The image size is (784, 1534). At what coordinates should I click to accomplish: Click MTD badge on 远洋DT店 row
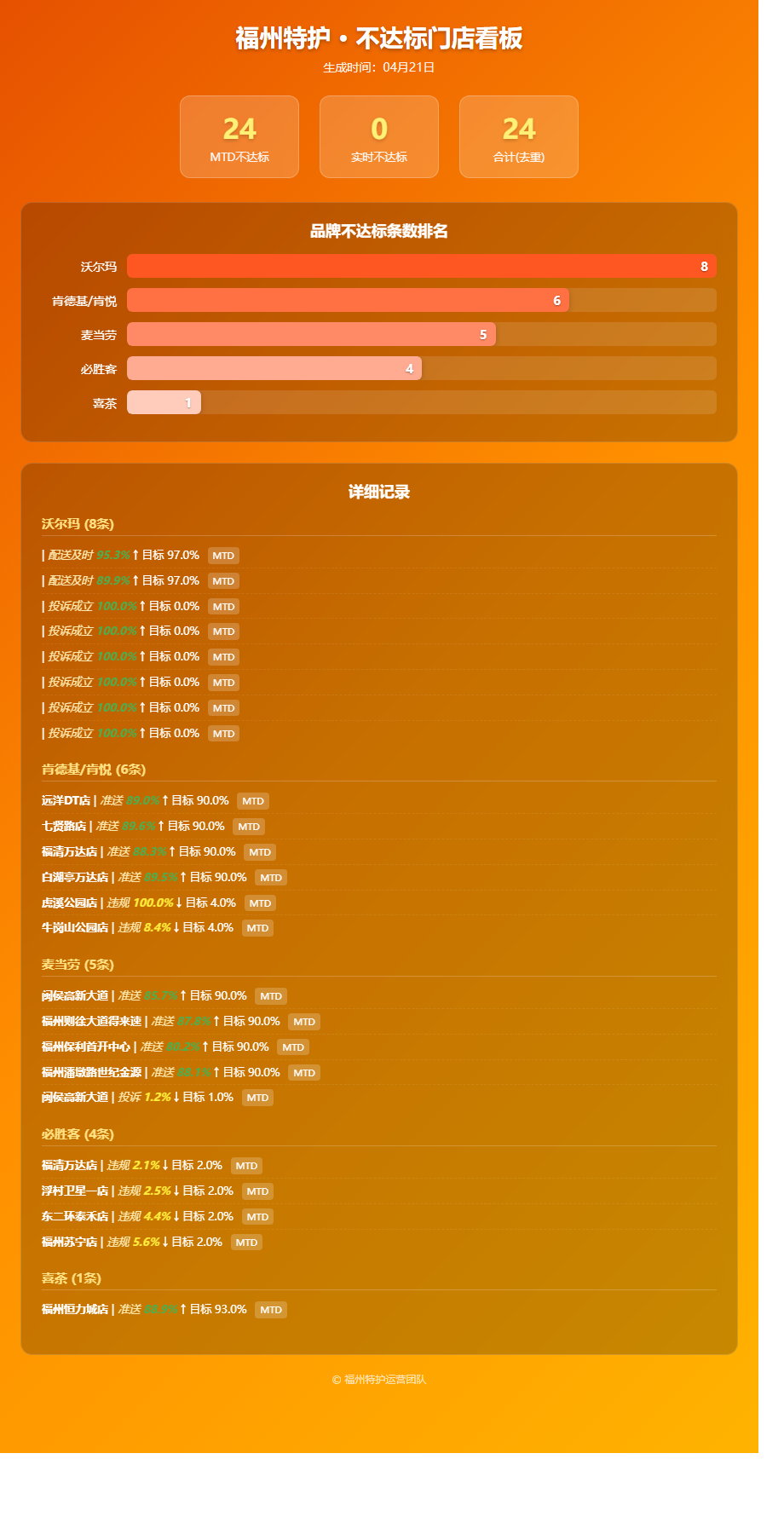point(253,801)
